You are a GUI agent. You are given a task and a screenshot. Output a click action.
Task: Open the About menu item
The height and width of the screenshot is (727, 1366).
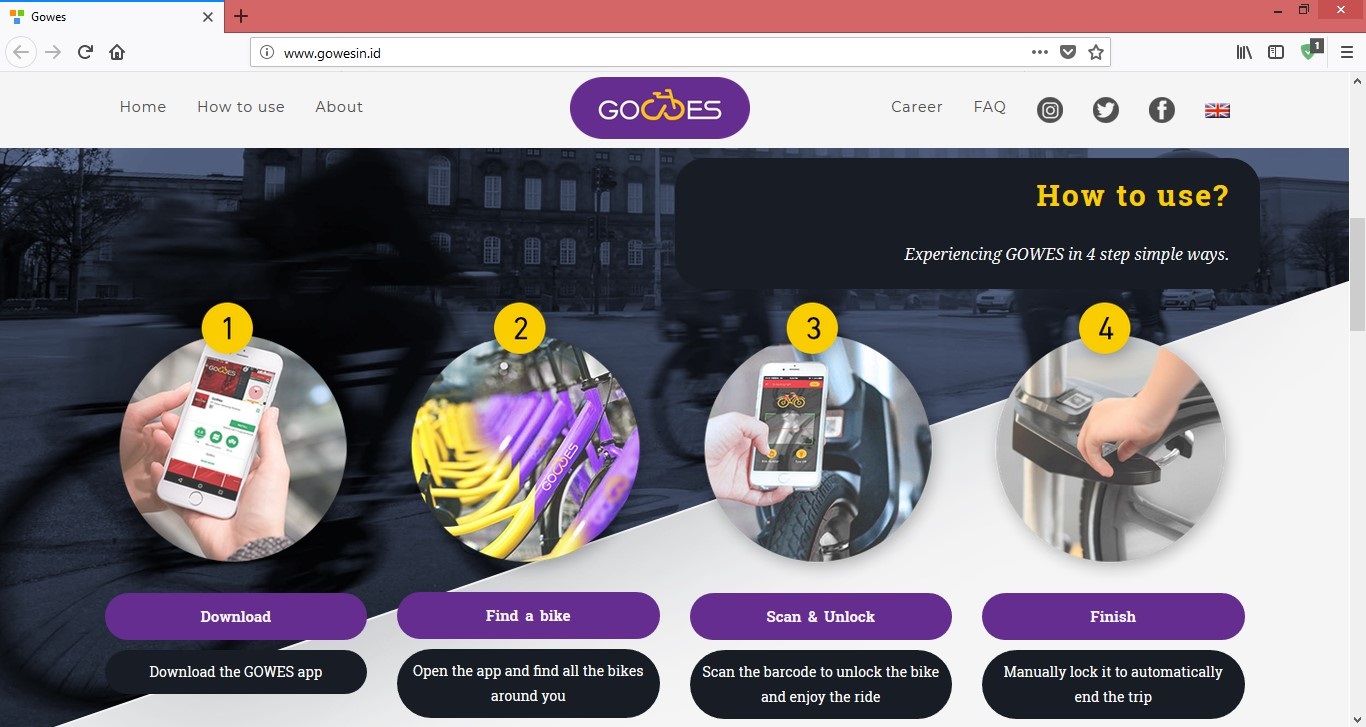point(339,107)
